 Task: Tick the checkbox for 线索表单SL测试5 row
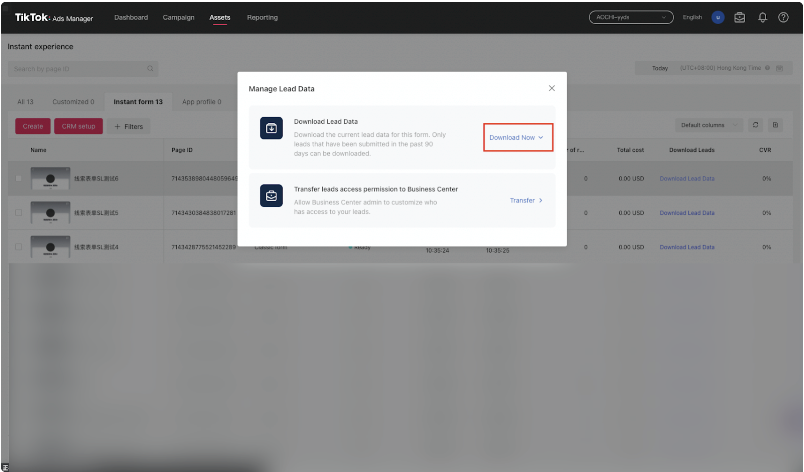pyautogui.click(x=18, y=212)
